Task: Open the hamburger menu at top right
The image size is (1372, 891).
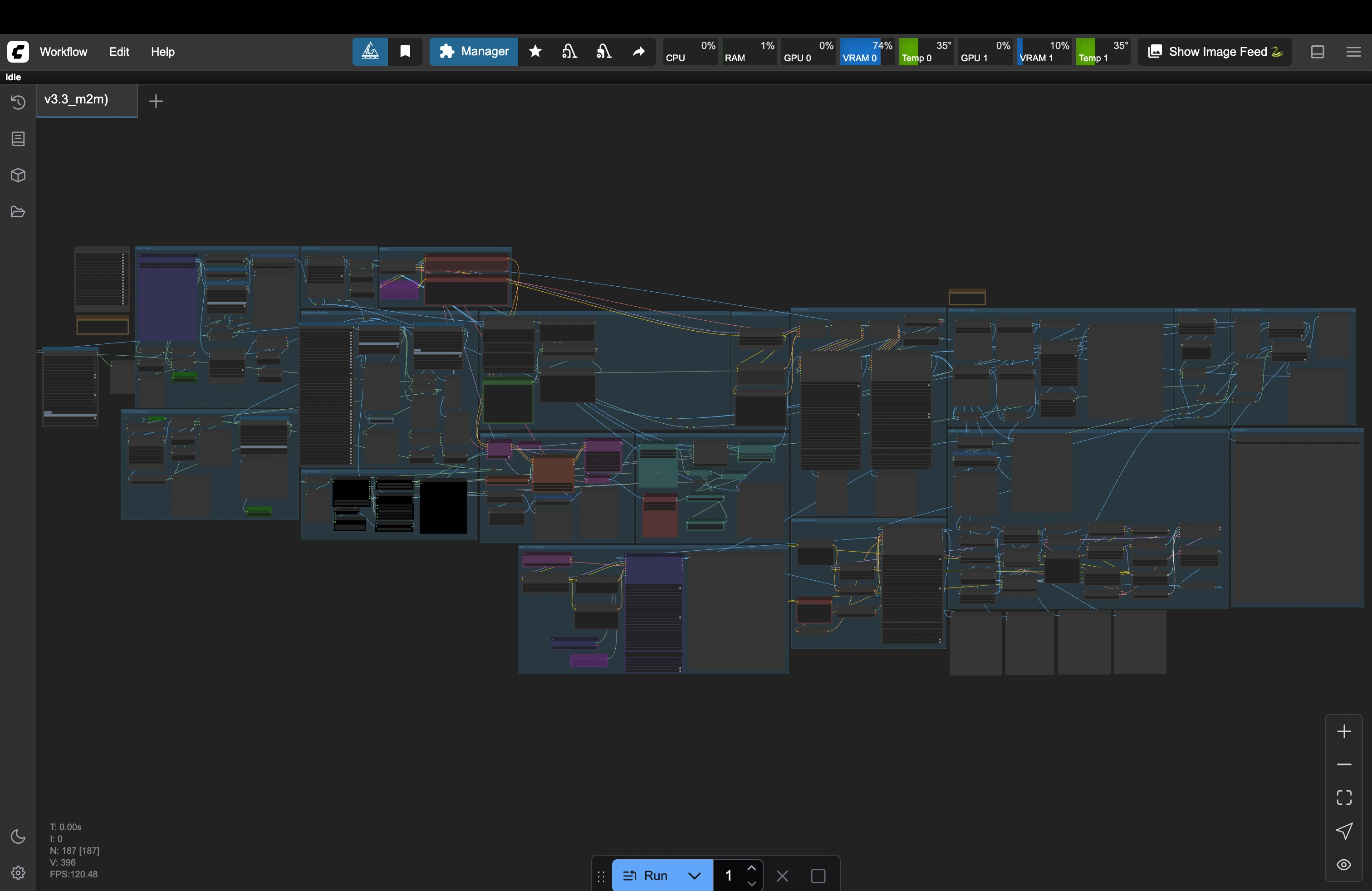Action: (x=1353, y=52)
